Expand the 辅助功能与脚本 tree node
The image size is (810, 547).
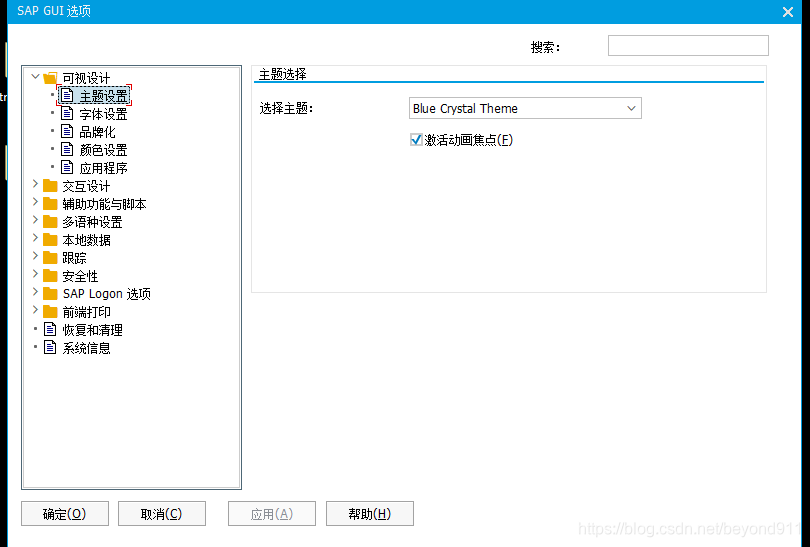pos(35,202)
